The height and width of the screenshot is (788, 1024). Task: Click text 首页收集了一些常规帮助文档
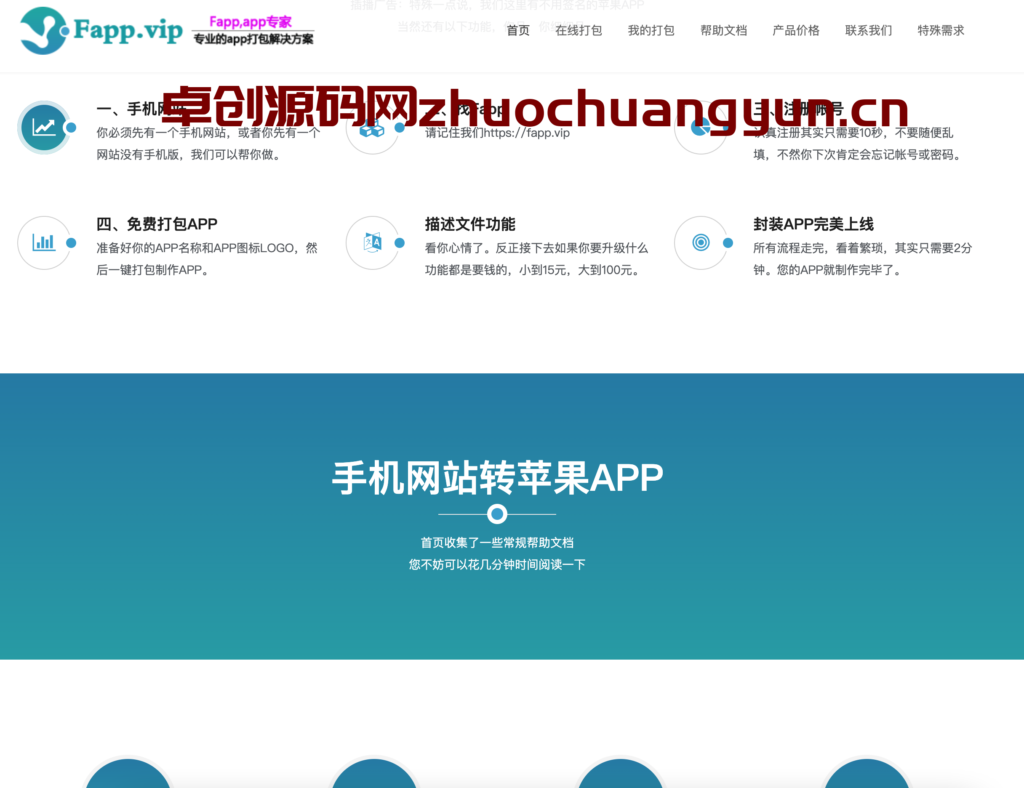click(497, 543)
